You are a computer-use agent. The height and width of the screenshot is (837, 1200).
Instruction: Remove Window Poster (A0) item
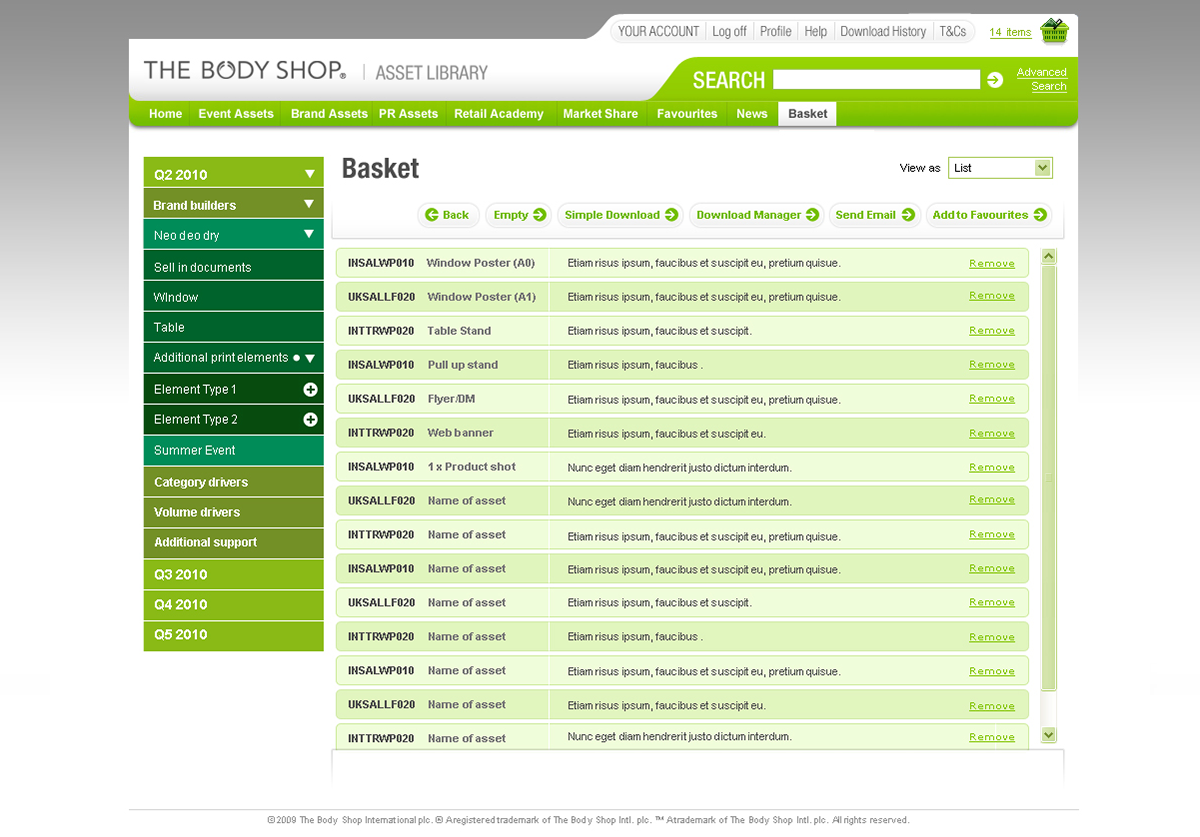coord(992,264)
